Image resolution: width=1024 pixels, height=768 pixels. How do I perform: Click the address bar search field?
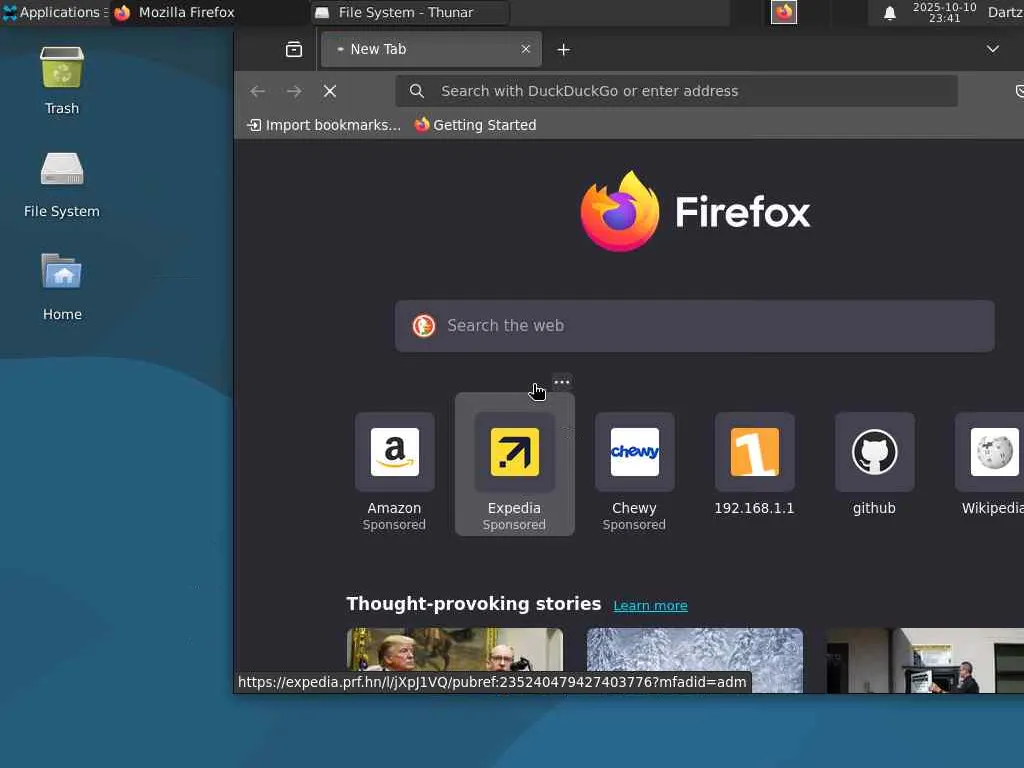pyautogui.click(x=677, y=91)
